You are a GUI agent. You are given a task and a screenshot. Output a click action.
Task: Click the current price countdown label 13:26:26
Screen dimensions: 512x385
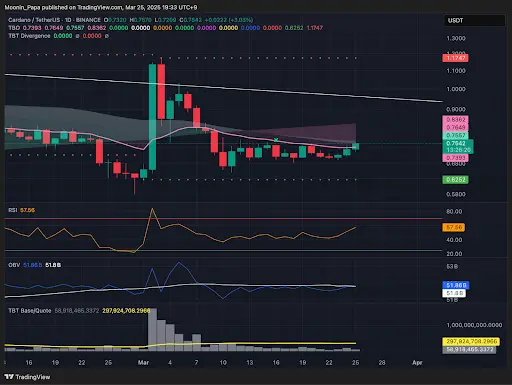point(459,150)
